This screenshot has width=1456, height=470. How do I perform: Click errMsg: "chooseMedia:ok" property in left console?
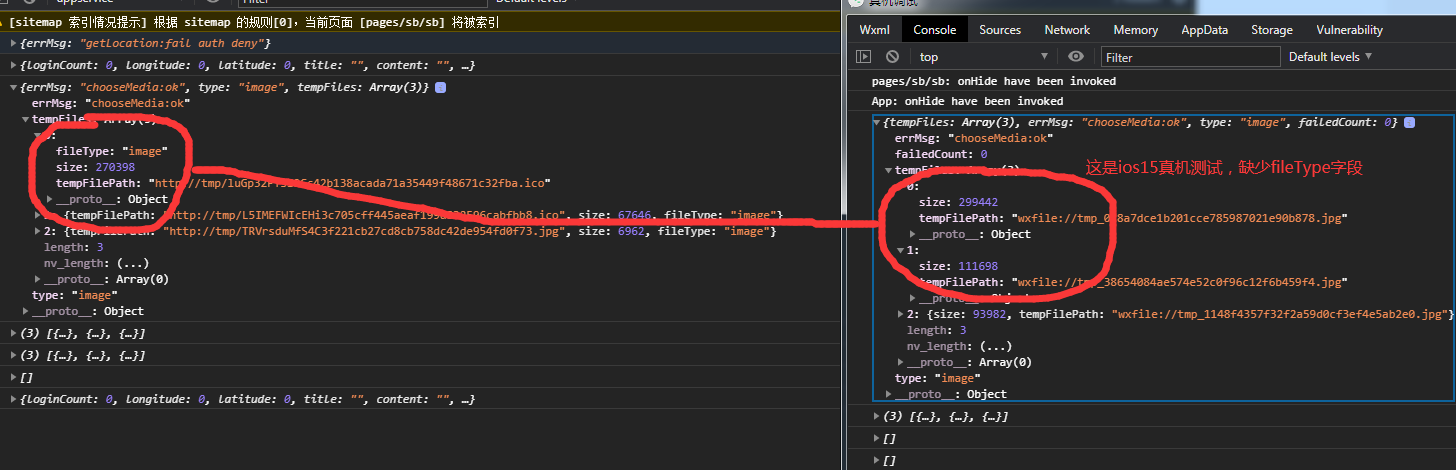(x=111, y=103)
